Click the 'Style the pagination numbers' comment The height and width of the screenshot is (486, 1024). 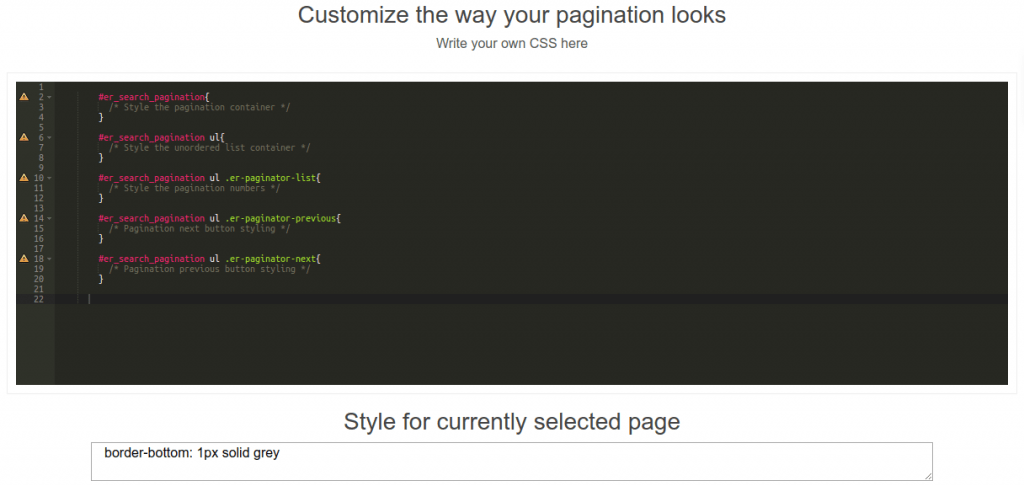195,188
